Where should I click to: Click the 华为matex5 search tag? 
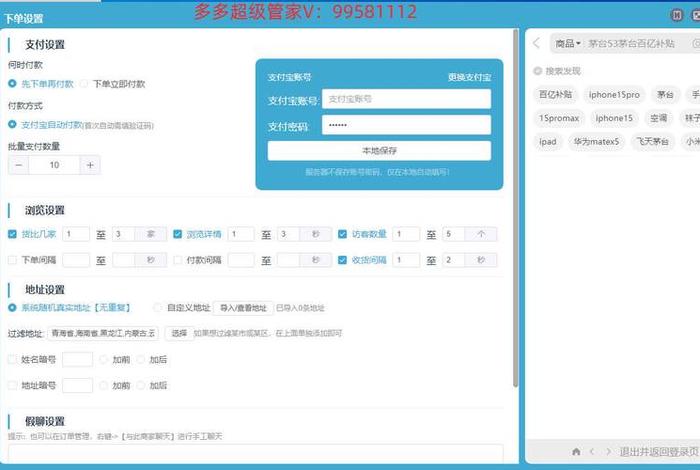coord(596,142)
